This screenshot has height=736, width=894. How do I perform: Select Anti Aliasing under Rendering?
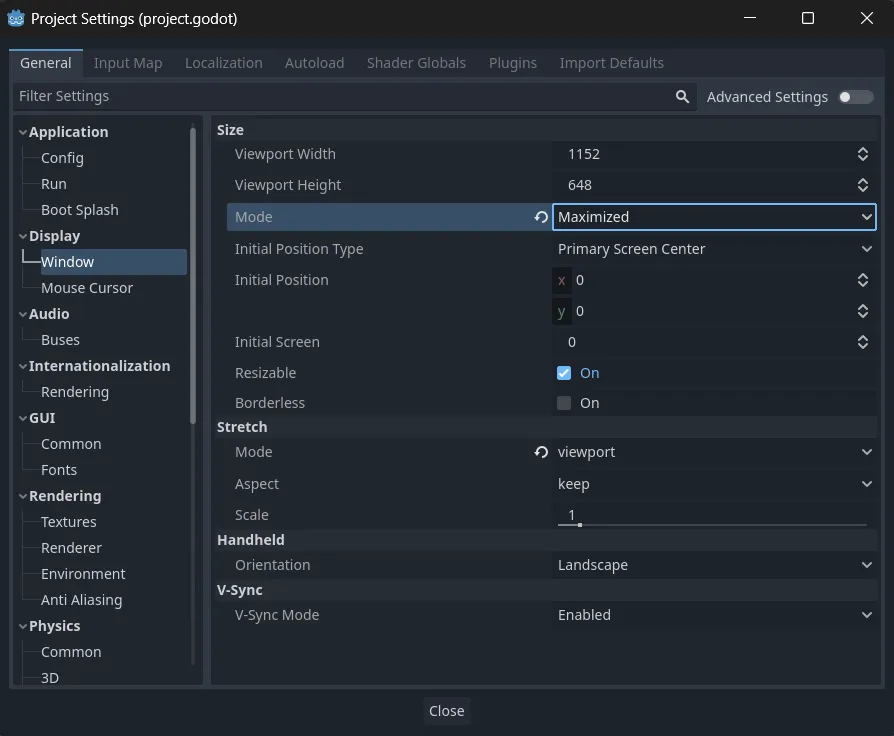pos(82,600)
